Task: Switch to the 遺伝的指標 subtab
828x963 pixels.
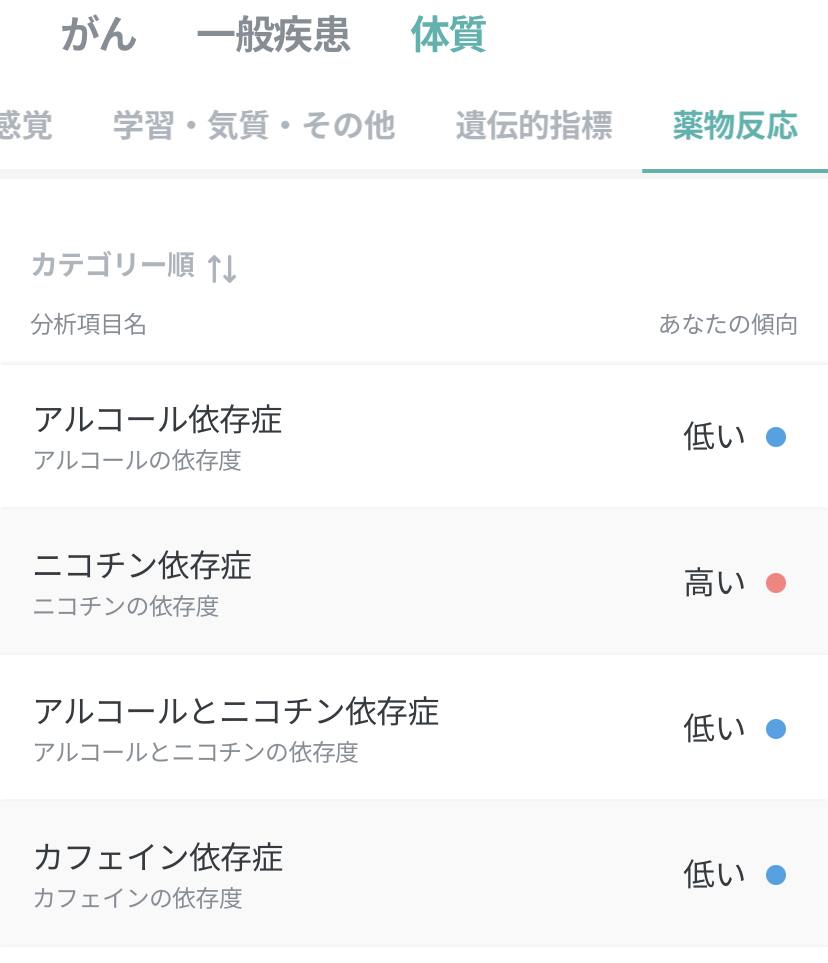Action: (x=534, y=125)
